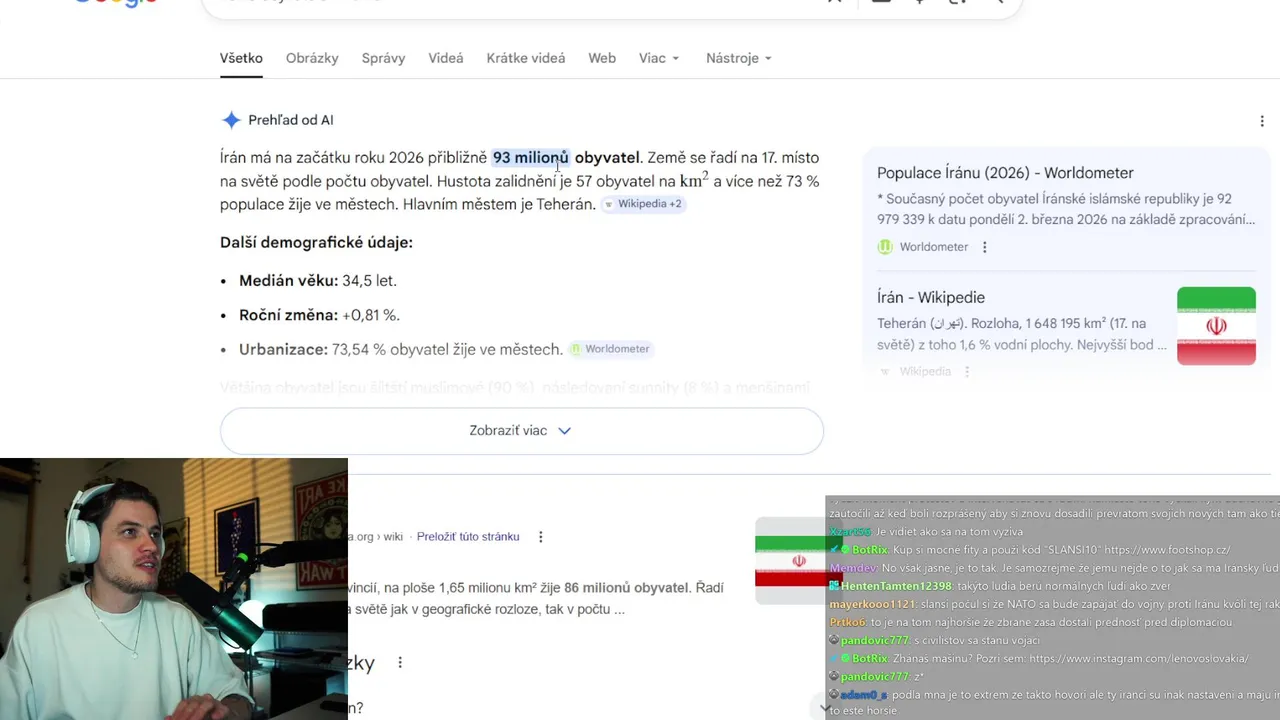Open the Krátke videá tab
The height and width of the screenshot is (720, 1280).
pyautogui.click(x=526, y=58)
